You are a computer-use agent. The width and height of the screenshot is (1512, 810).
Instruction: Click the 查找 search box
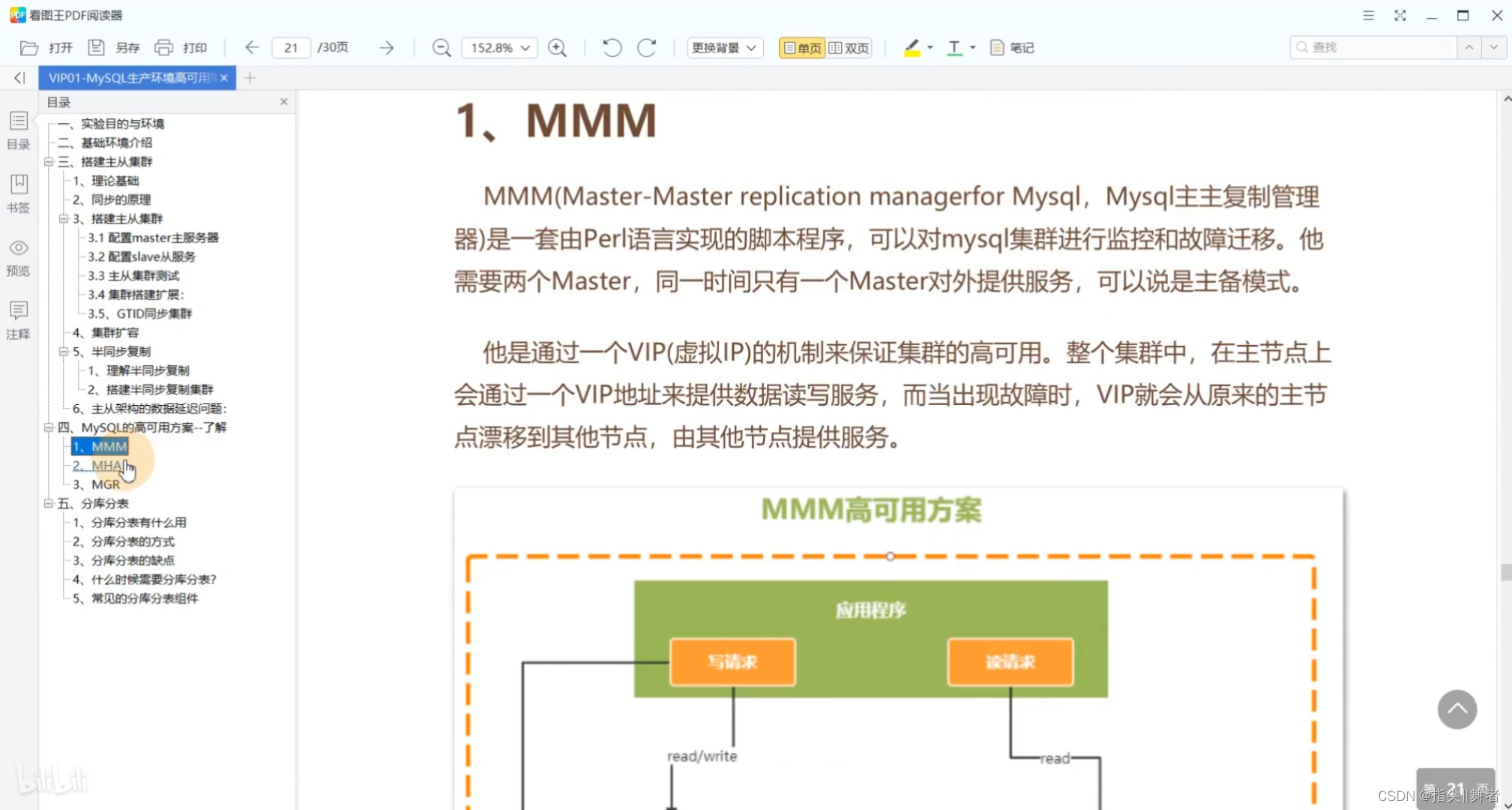[1373, 47]
